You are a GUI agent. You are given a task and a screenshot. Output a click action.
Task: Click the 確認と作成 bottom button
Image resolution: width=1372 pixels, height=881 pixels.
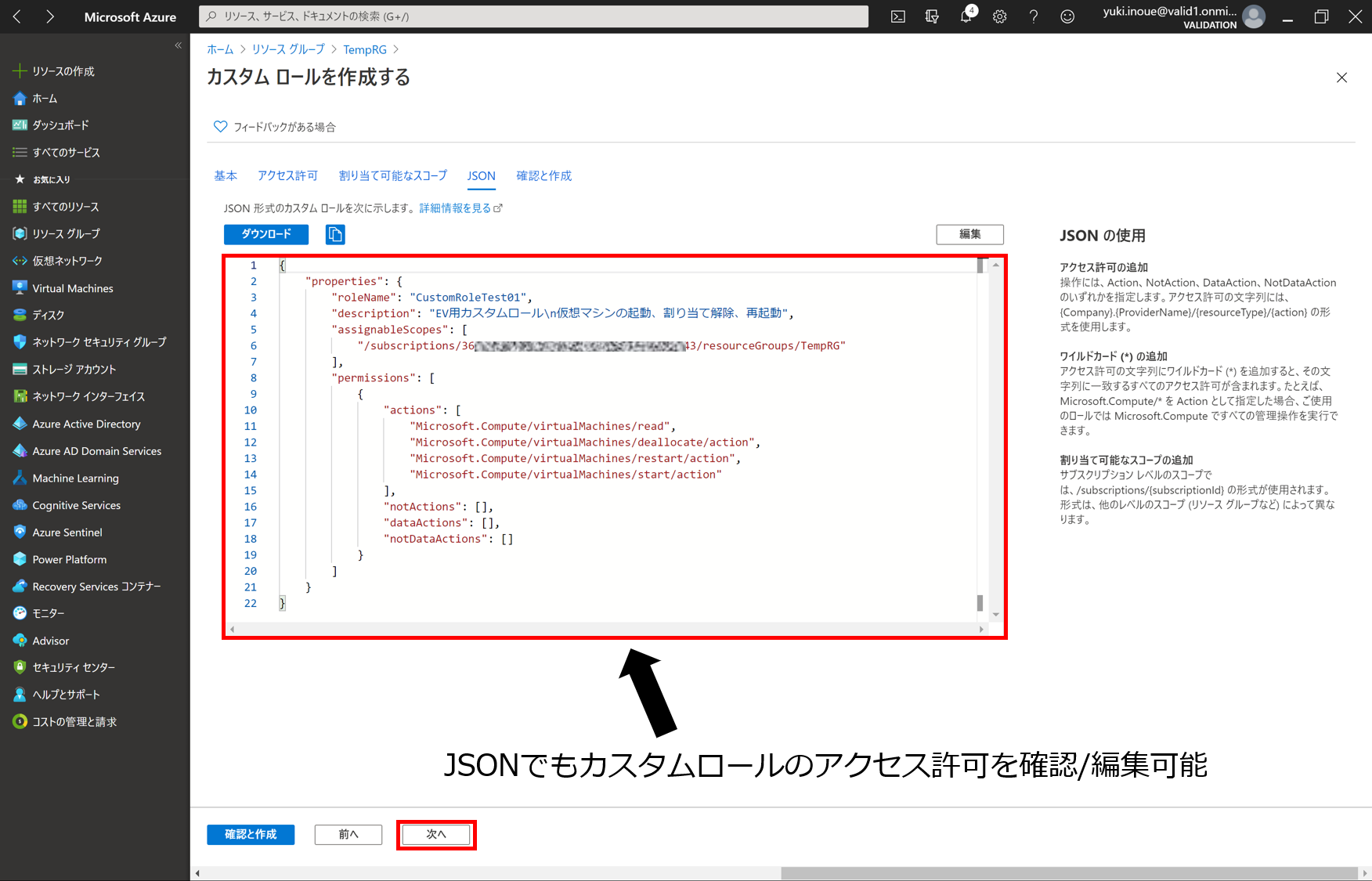click(x=251, y=835)
